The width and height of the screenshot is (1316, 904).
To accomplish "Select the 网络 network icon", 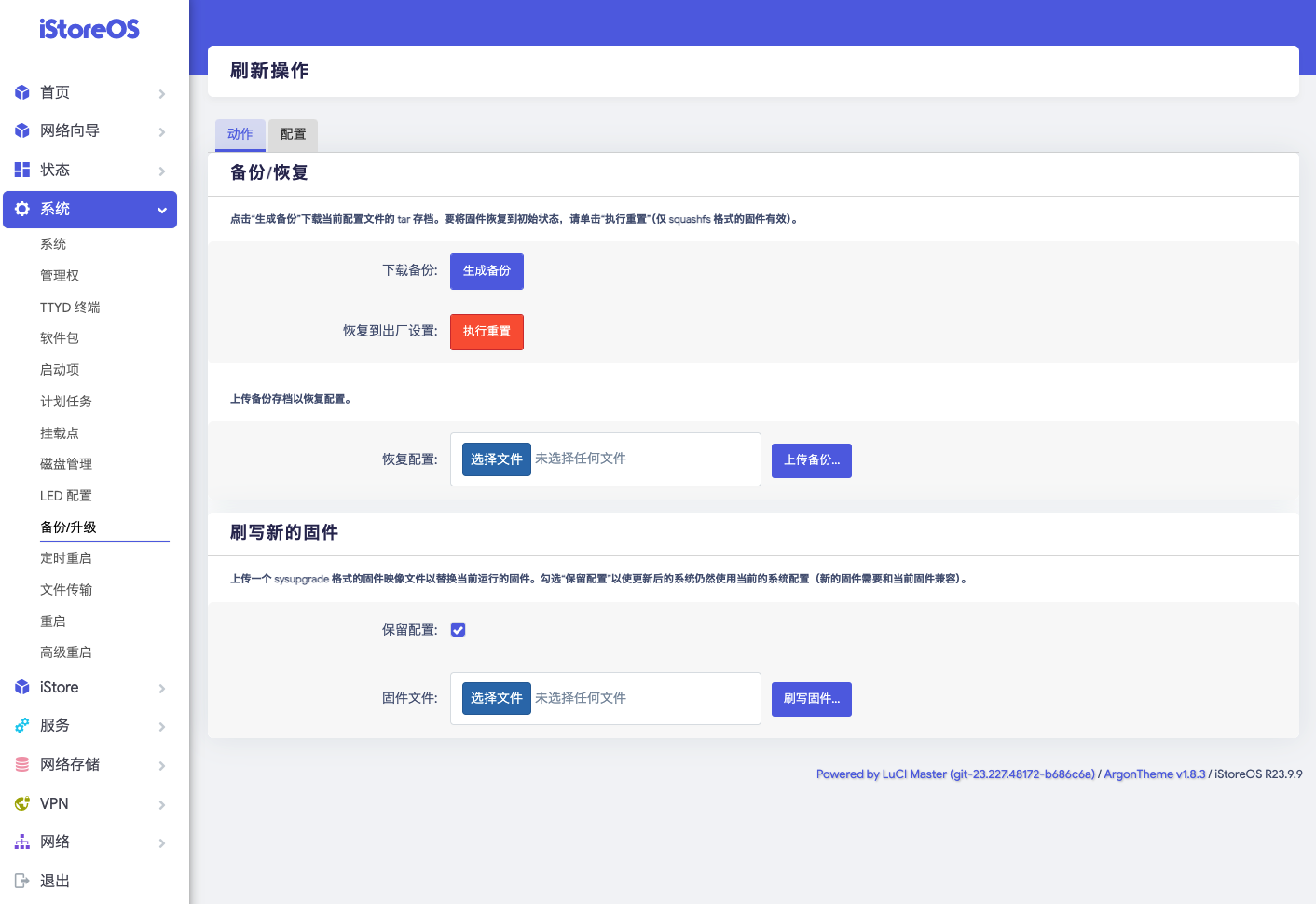I will pyautogui.click(x=21, y=842).
